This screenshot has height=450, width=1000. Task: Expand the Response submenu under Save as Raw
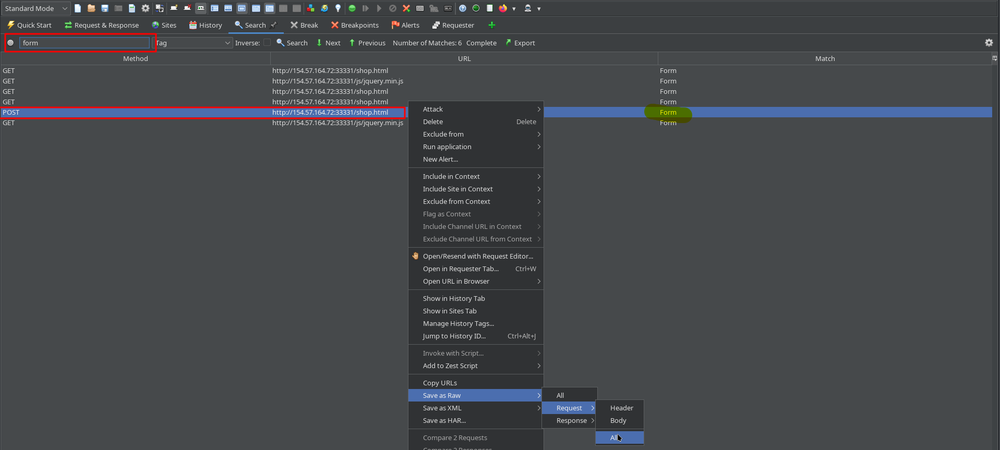tap(569, 421)
